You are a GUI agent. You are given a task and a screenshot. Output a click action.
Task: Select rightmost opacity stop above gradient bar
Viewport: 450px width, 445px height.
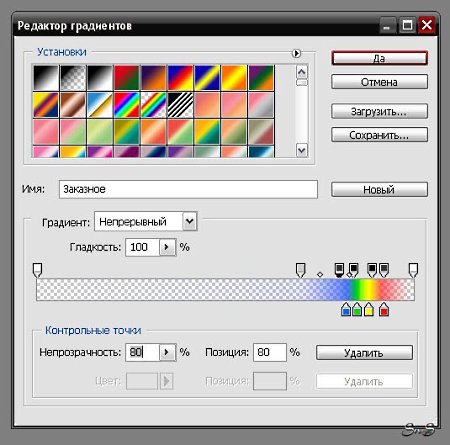[x=413, y=270]
